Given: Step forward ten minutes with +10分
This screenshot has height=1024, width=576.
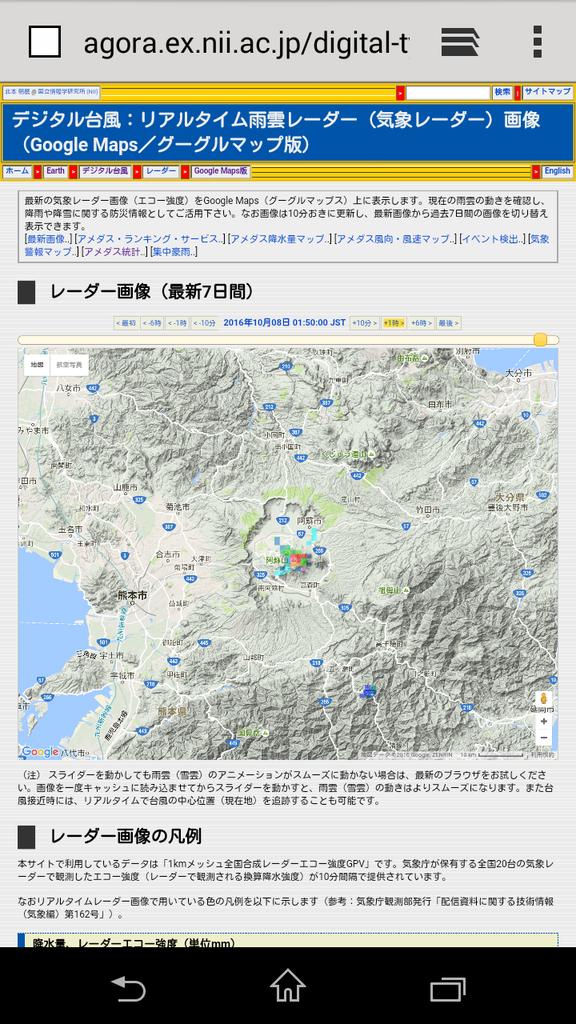Looking at the screenshot, I should [365, 323].
